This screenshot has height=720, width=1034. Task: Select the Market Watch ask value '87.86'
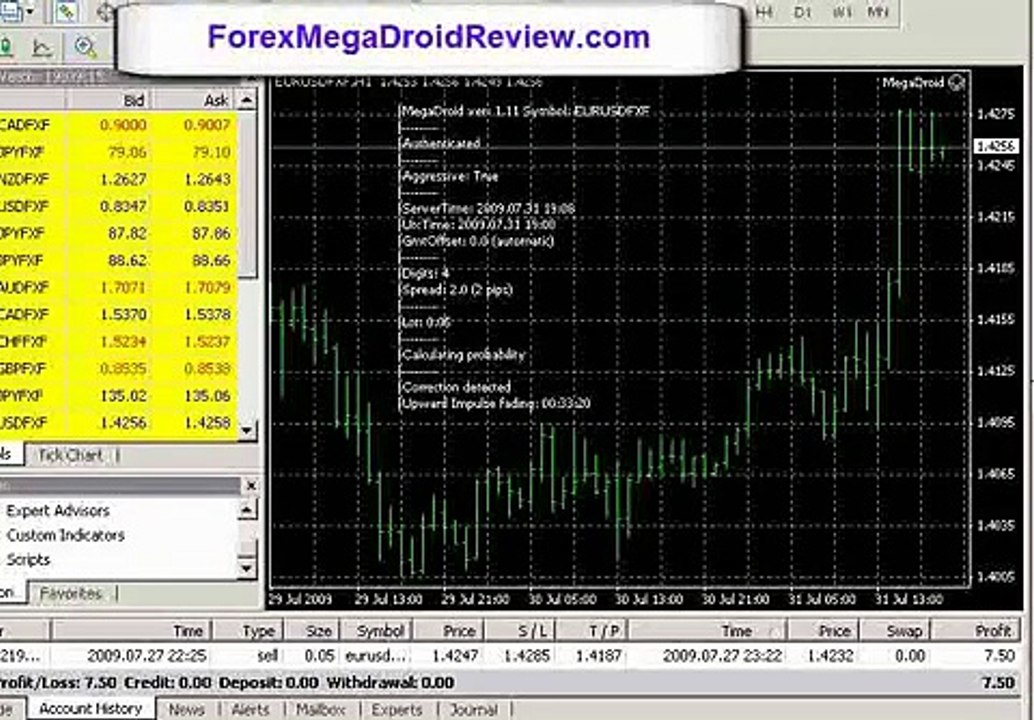pos(211,233)
